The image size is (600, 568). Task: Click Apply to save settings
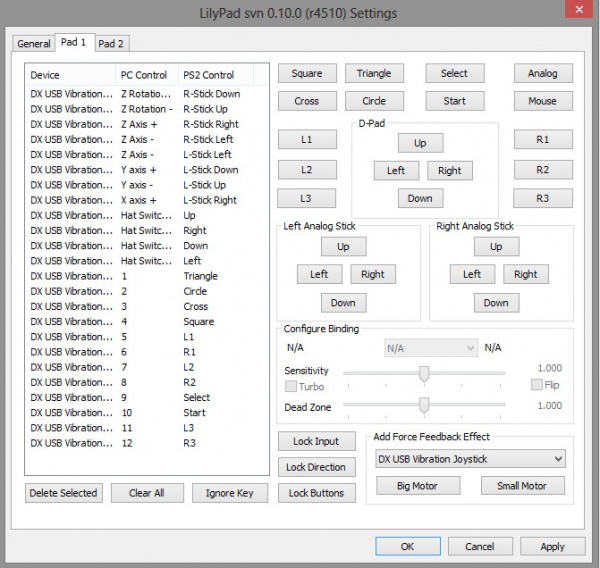point(552,546)
